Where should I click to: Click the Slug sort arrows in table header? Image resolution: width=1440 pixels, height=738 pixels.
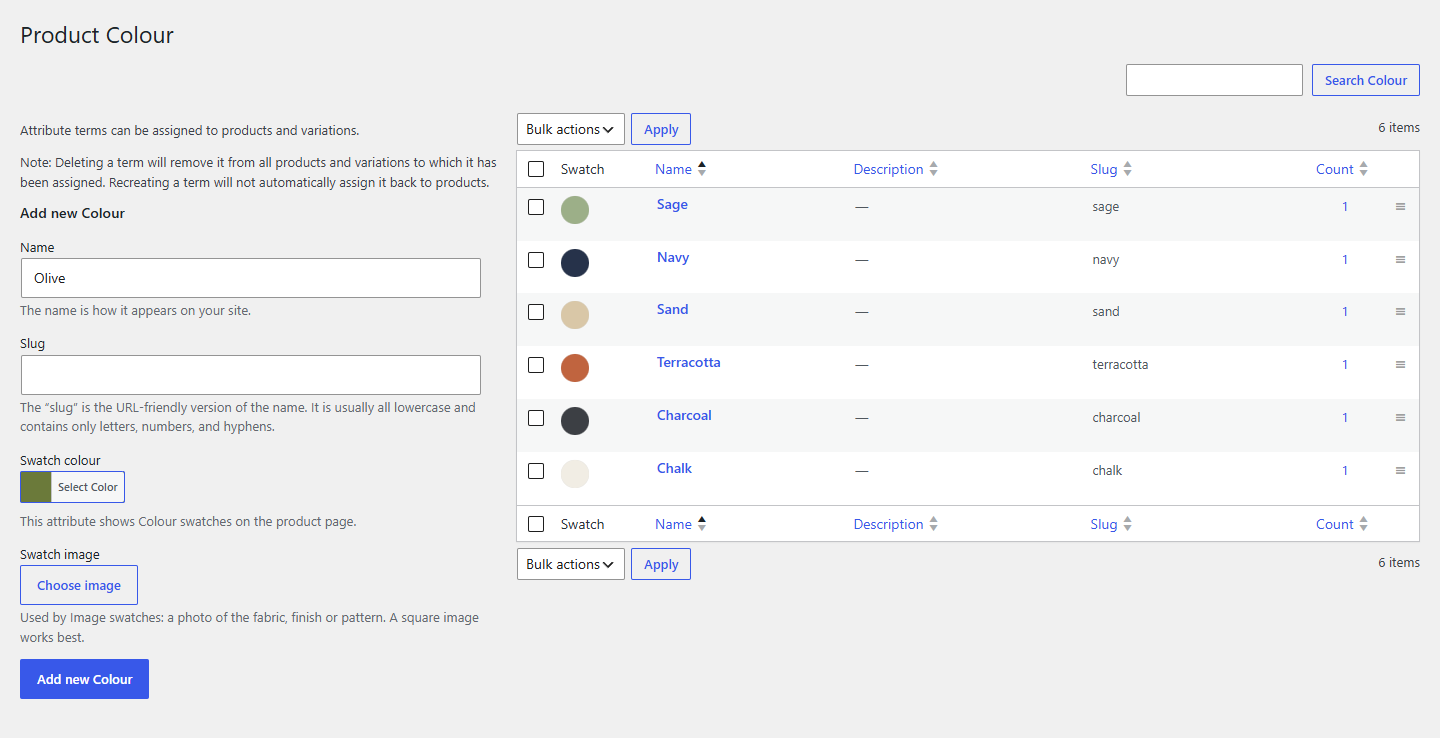click(x=1127, y=169)
